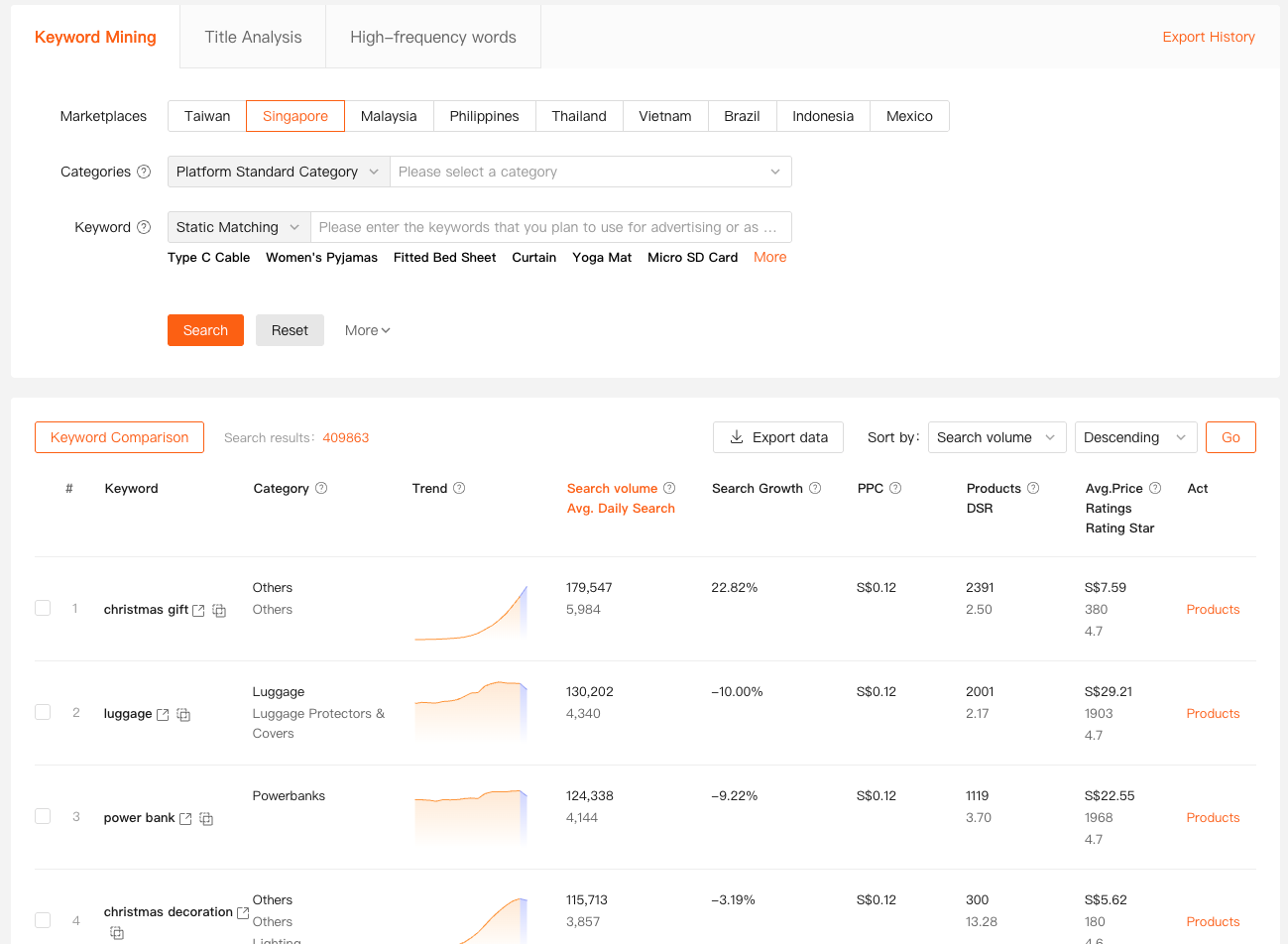Click the orange Search button
The image size is (1288, 944).
coord(205,330)
